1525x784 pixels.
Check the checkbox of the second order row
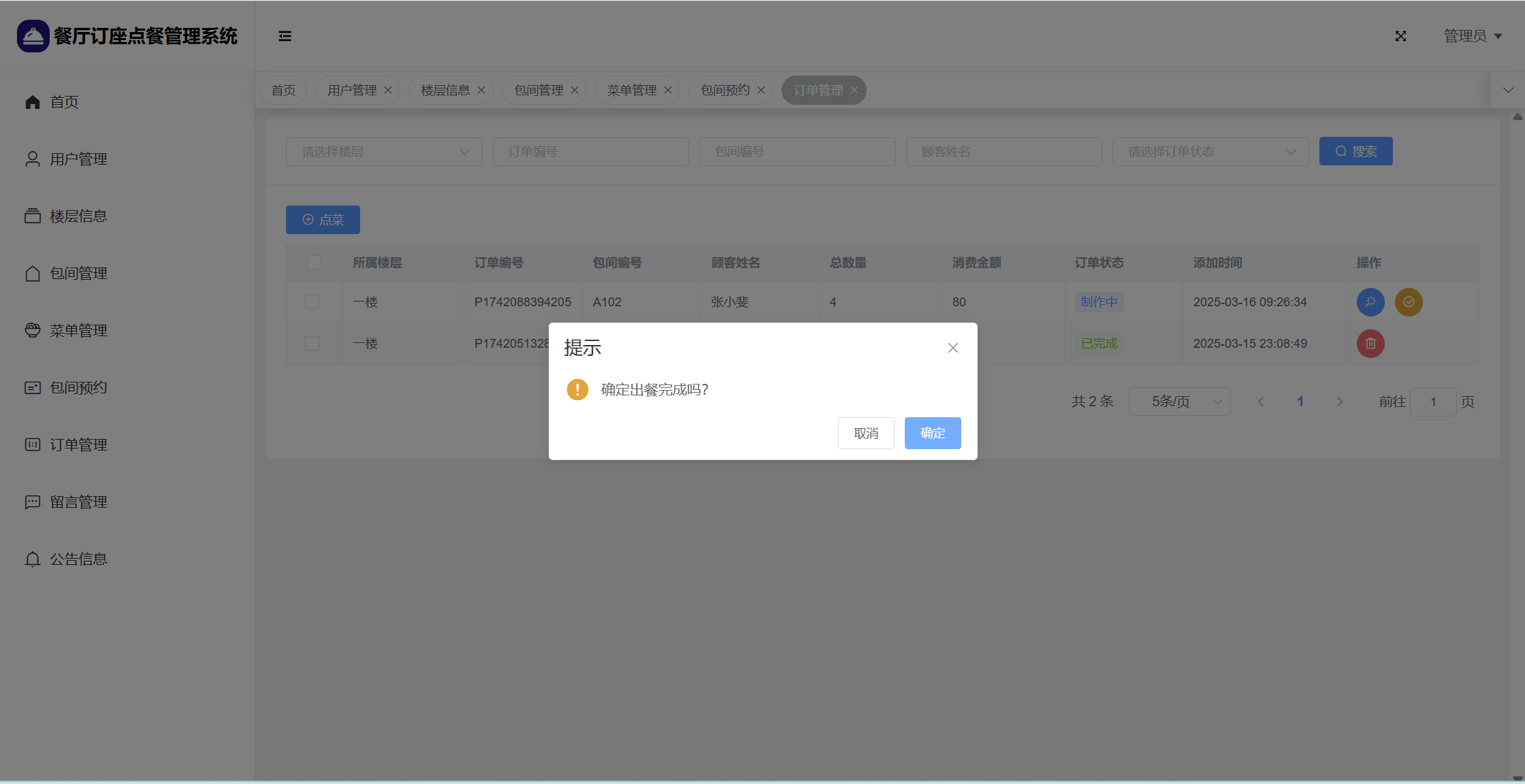pyautogui.click(x=312, y=344)
